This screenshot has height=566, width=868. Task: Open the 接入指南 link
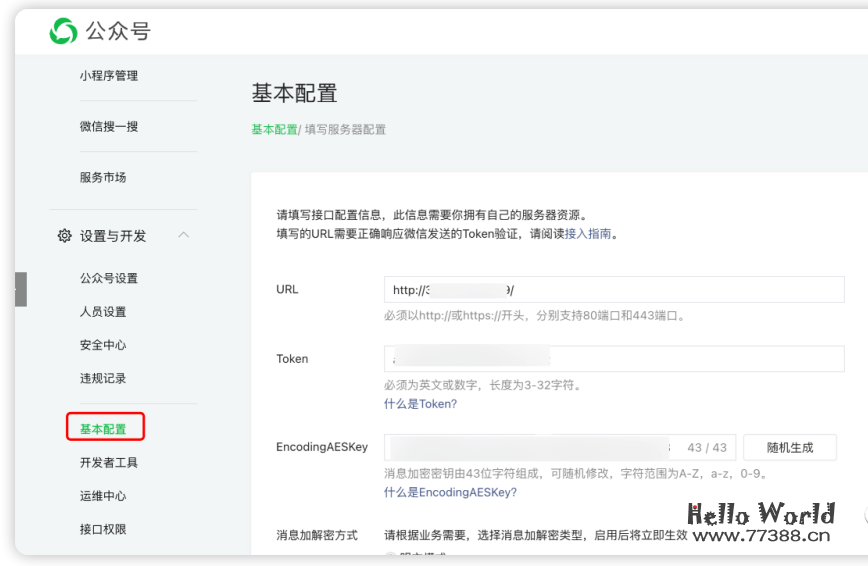[x=587, y=234]
